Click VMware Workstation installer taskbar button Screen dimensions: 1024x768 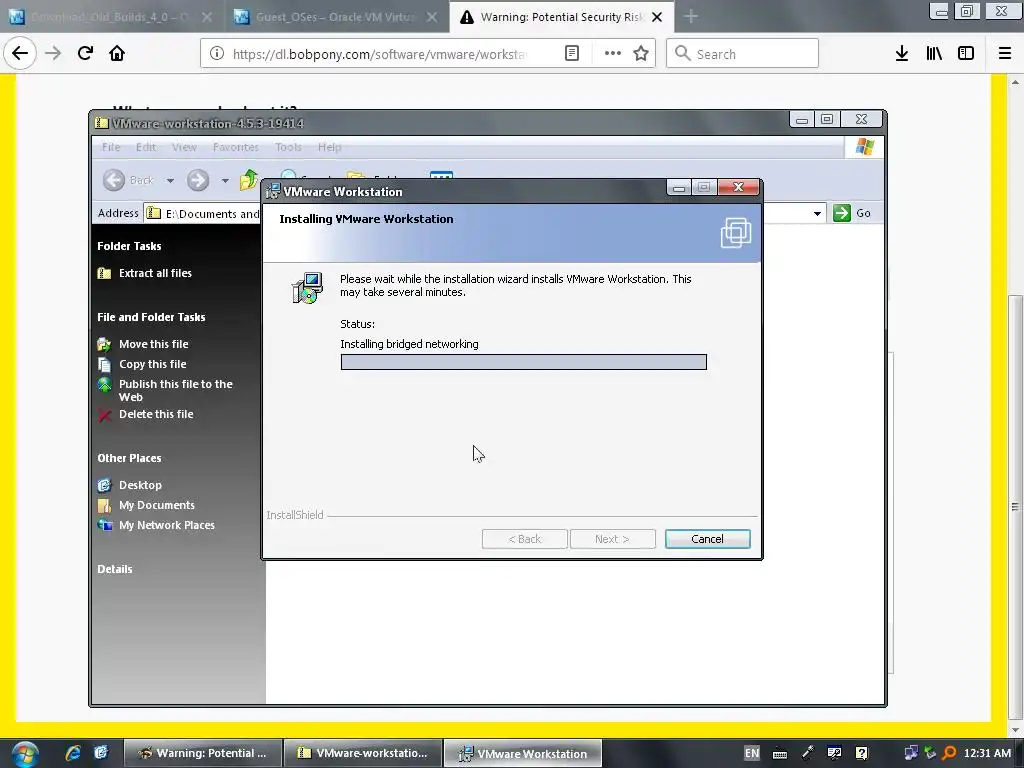[x=522, y=753]
